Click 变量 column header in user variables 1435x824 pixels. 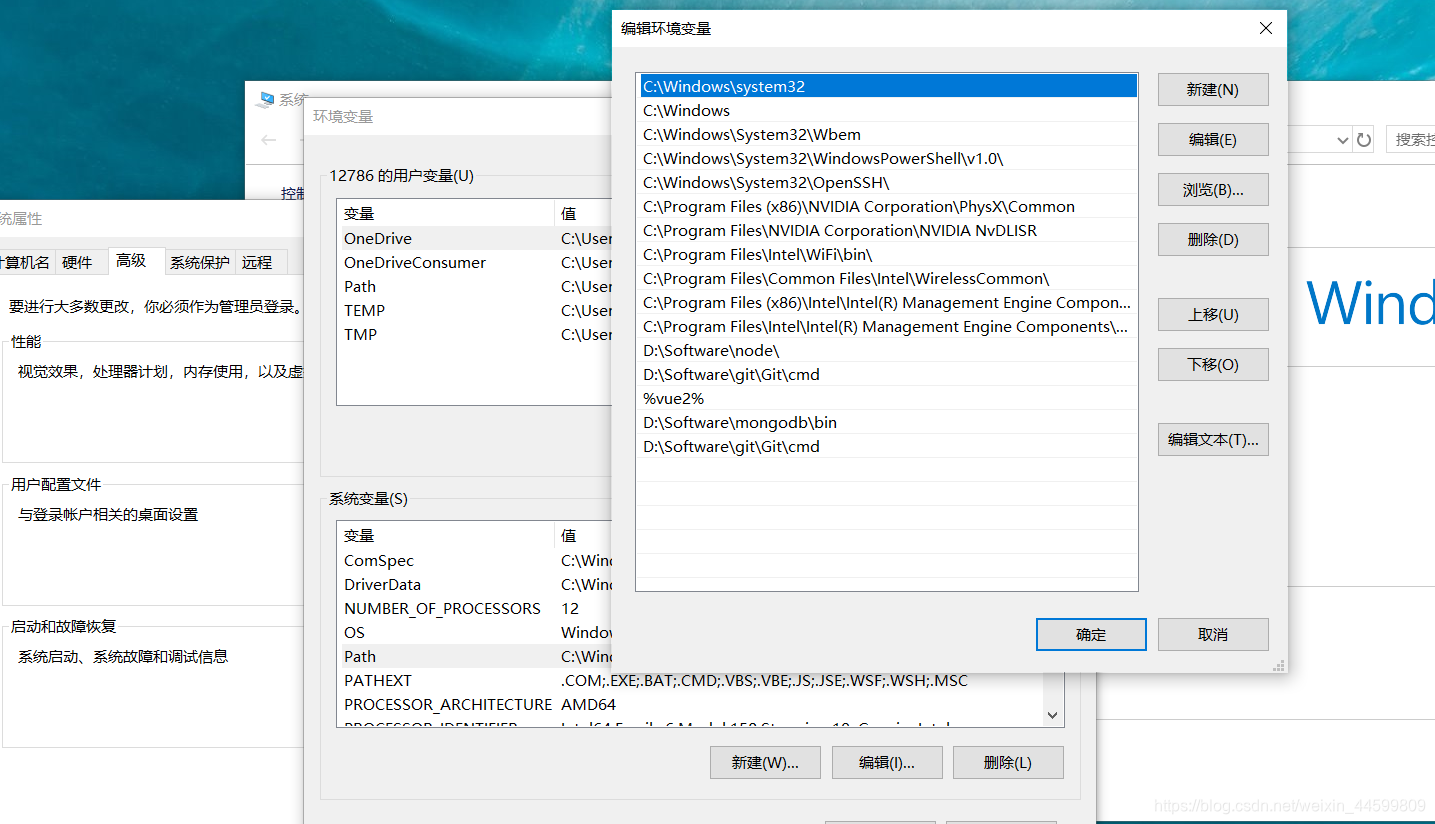click(445, 213)
